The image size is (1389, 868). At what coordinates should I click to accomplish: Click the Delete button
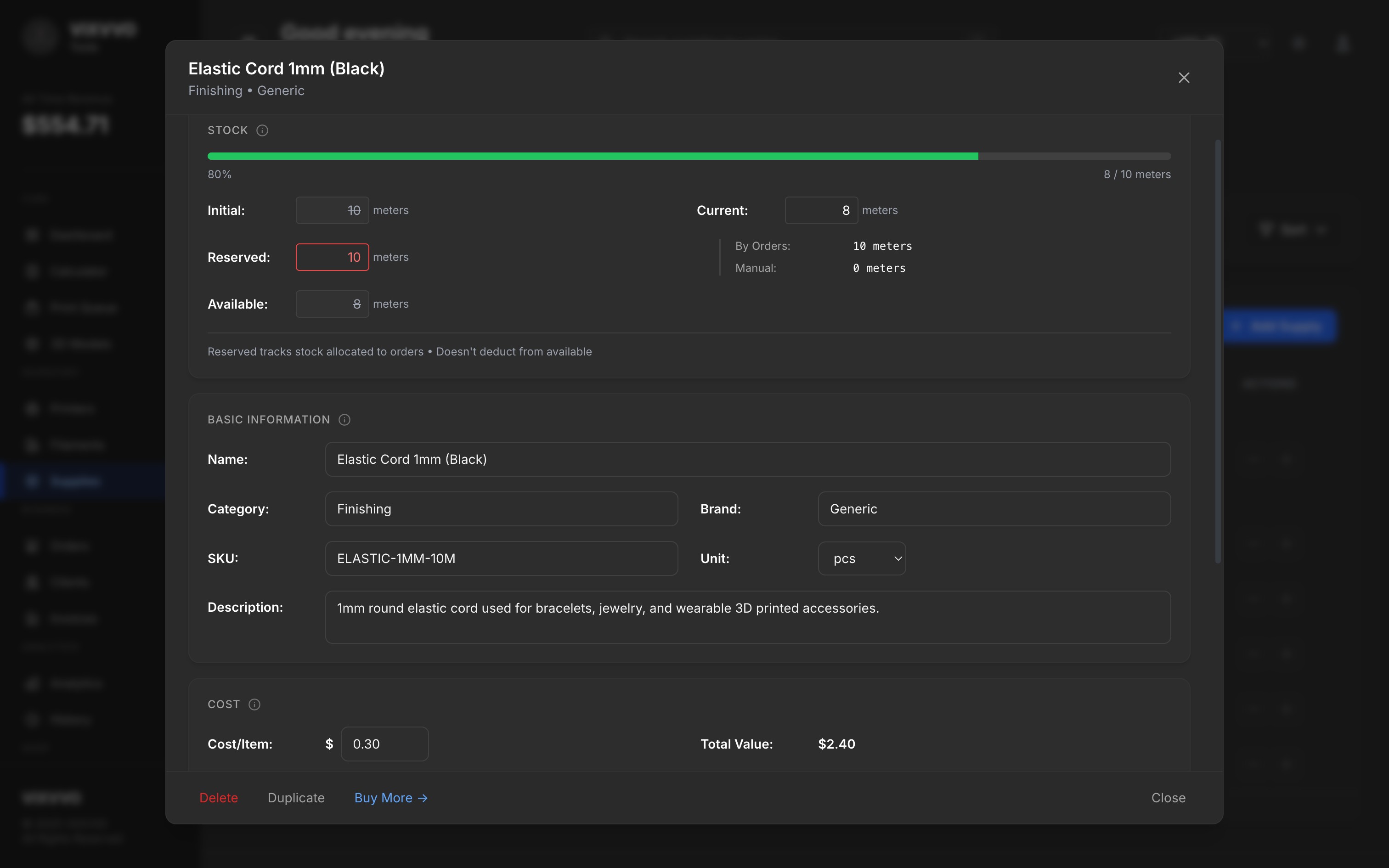(218, 798)
